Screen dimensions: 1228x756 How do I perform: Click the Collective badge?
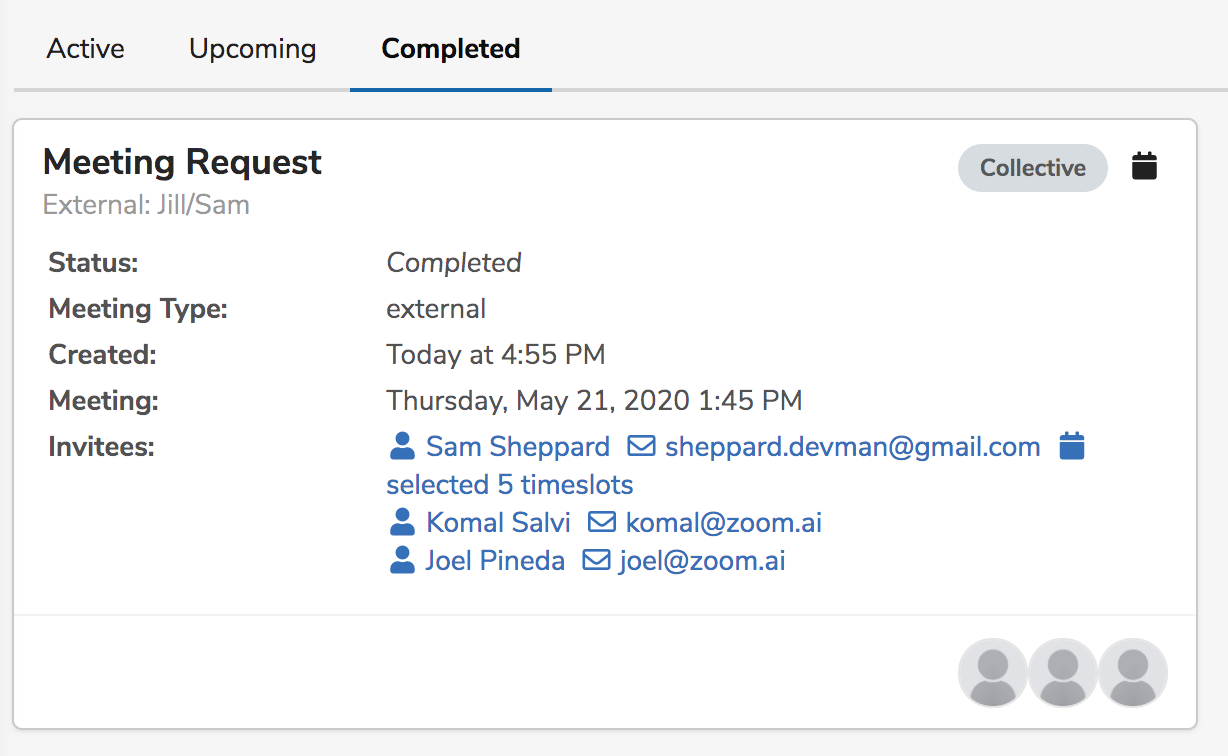point(1032,168)
